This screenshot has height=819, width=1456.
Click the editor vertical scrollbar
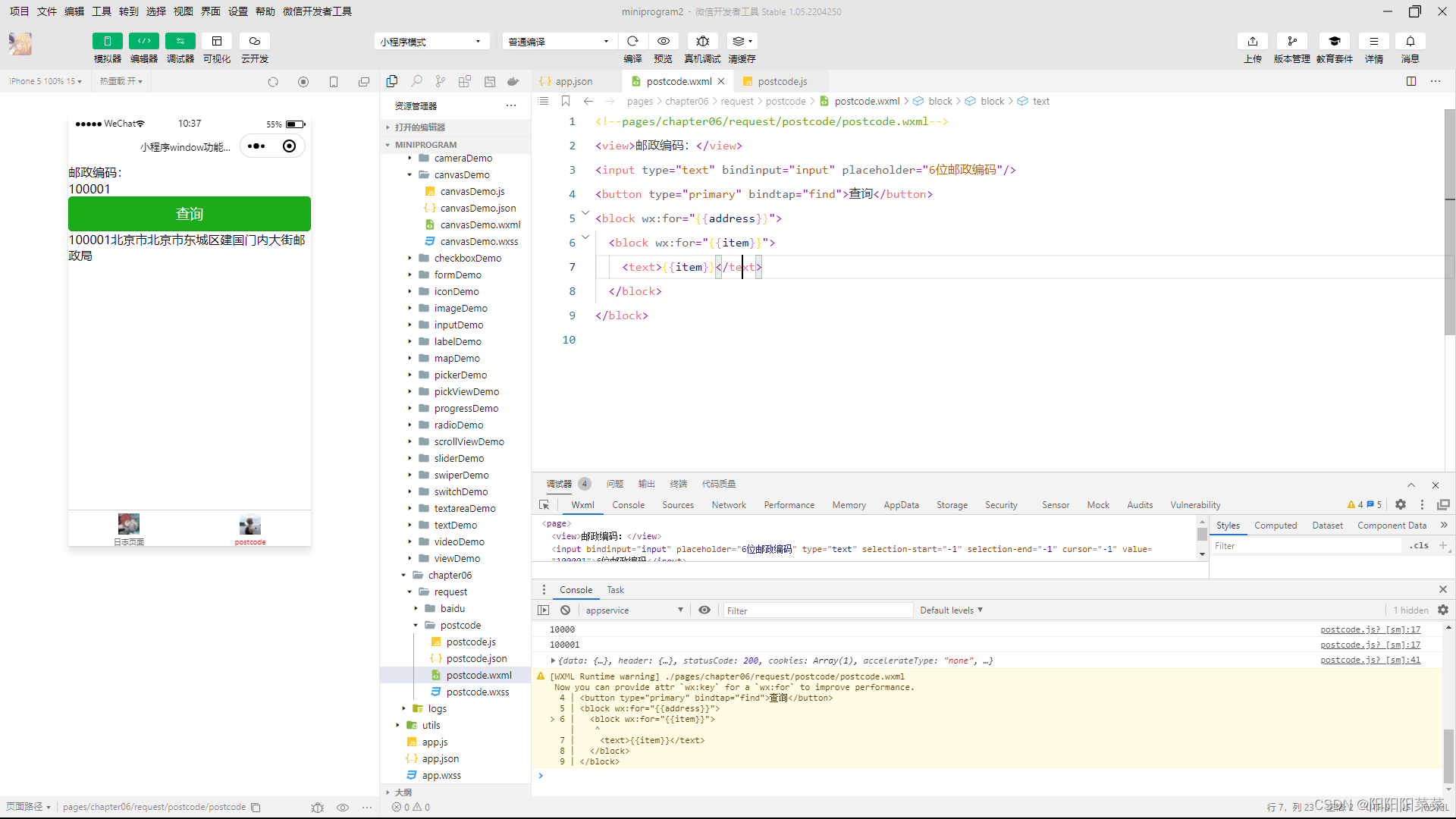(1449, 220)
